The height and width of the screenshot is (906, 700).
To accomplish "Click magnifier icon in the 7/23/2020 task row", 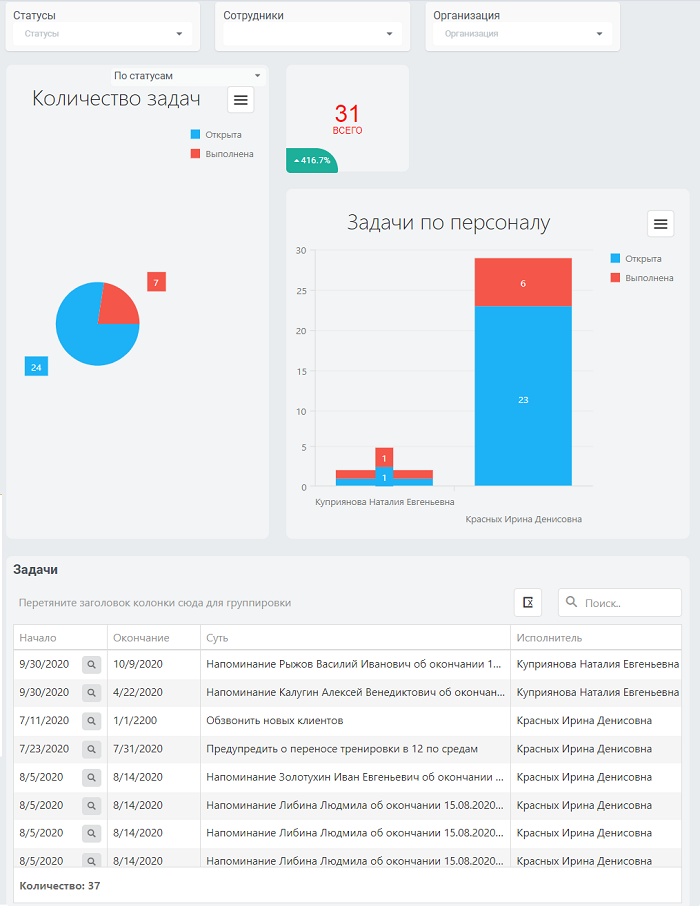I will (x=91, y=749).
